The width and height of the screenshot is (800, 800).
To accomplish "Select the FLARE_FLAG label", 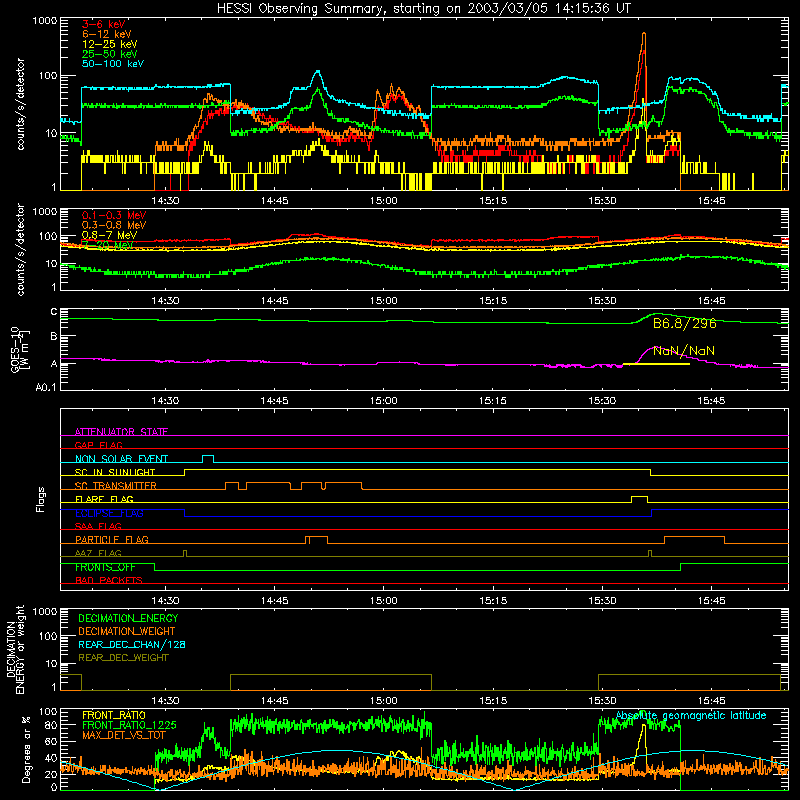I will (x=104, y=499).
